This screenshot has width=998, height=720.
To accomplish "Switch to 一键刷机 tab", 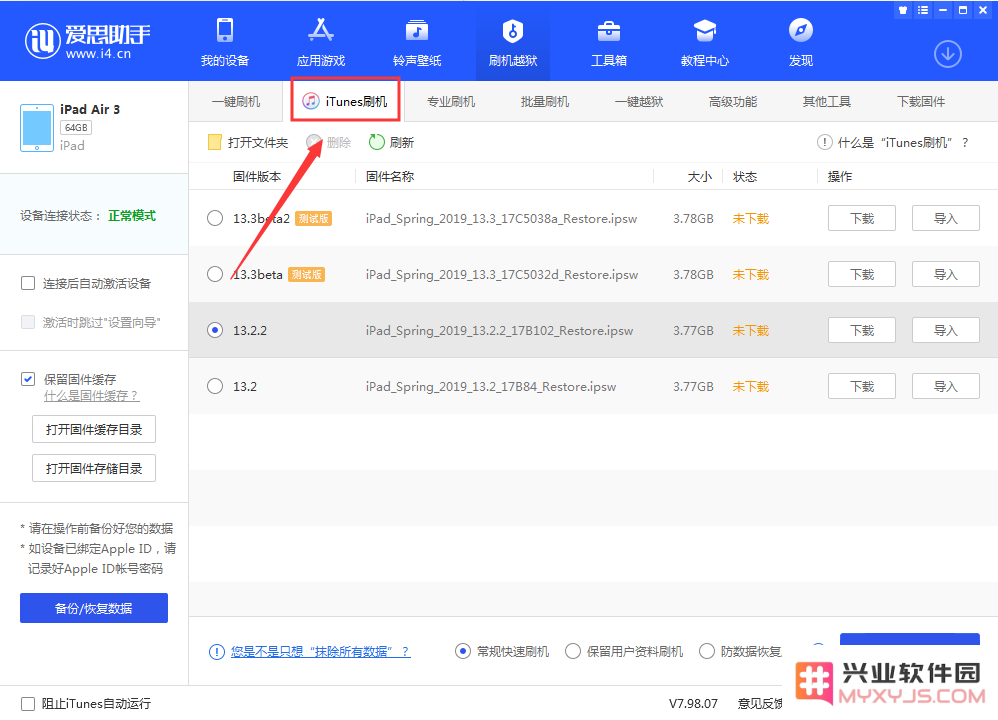I will [x=236, y=102].
